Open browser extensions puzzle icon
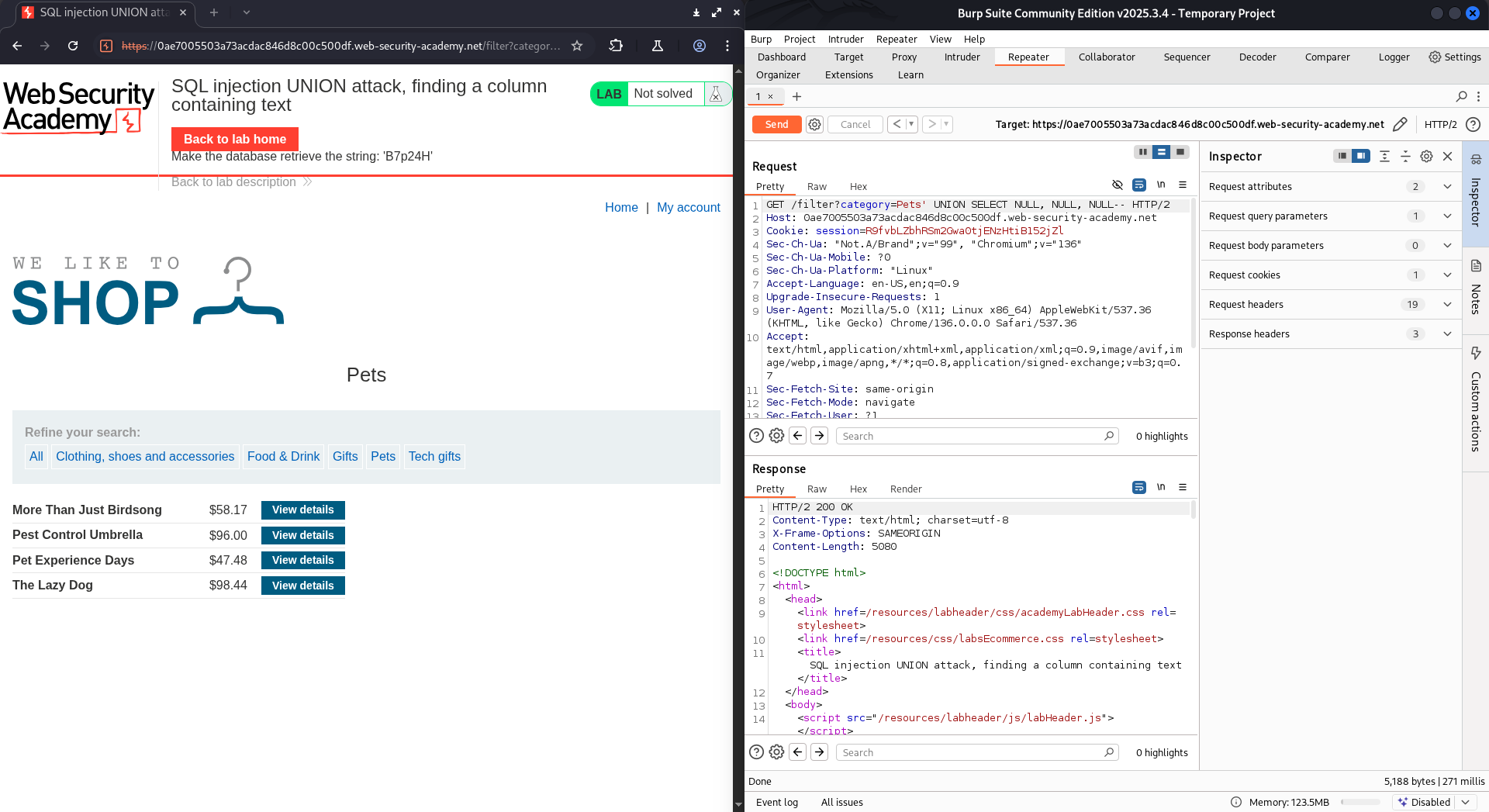This screenshot has width=1489, height=812. pyautogui.click(x=616, y=46)
